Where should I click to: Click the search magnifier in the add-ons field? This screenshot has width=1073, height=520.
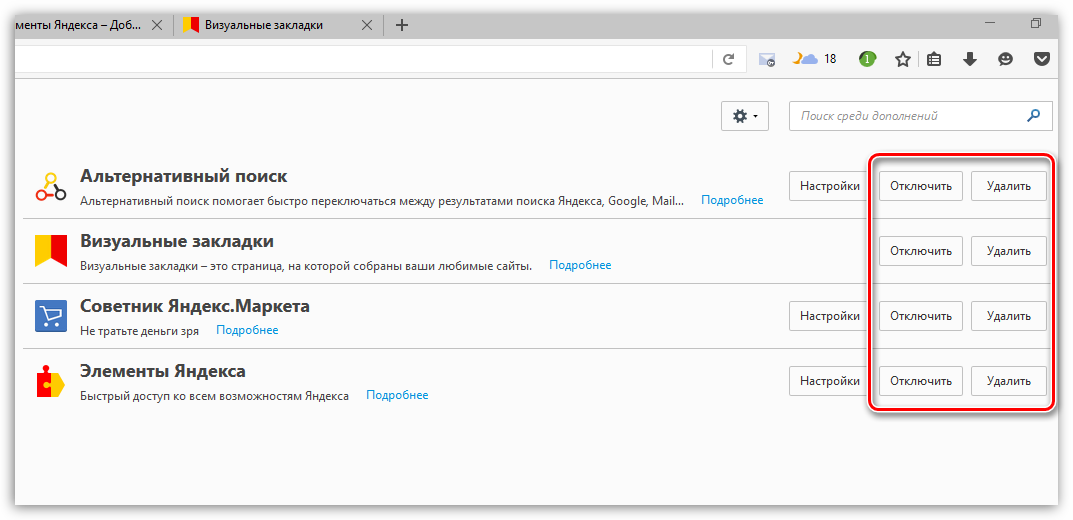pyautogui.click(x=1034, y=116)
